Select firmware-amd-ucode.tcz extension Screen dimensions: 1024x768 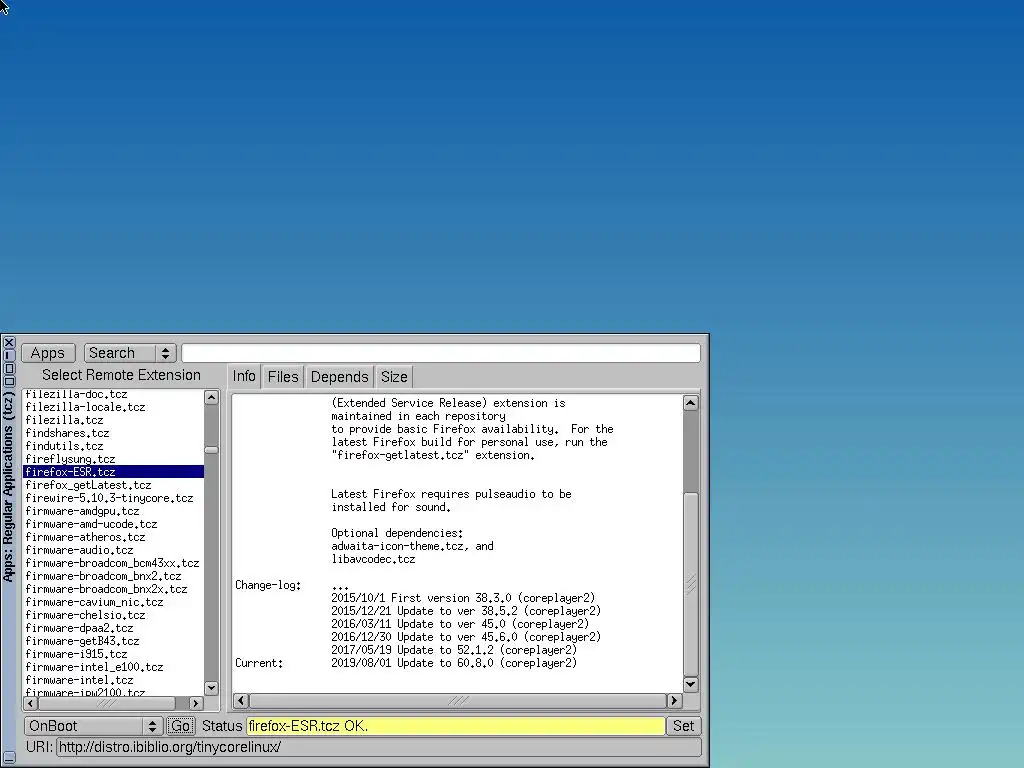(113, 524)
